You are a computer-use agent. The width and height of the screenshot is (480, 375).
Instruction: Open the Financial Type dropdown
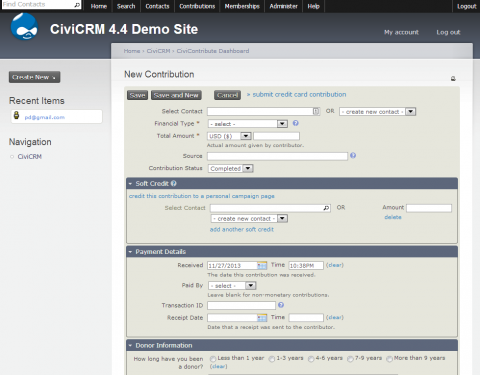(248, 124)
